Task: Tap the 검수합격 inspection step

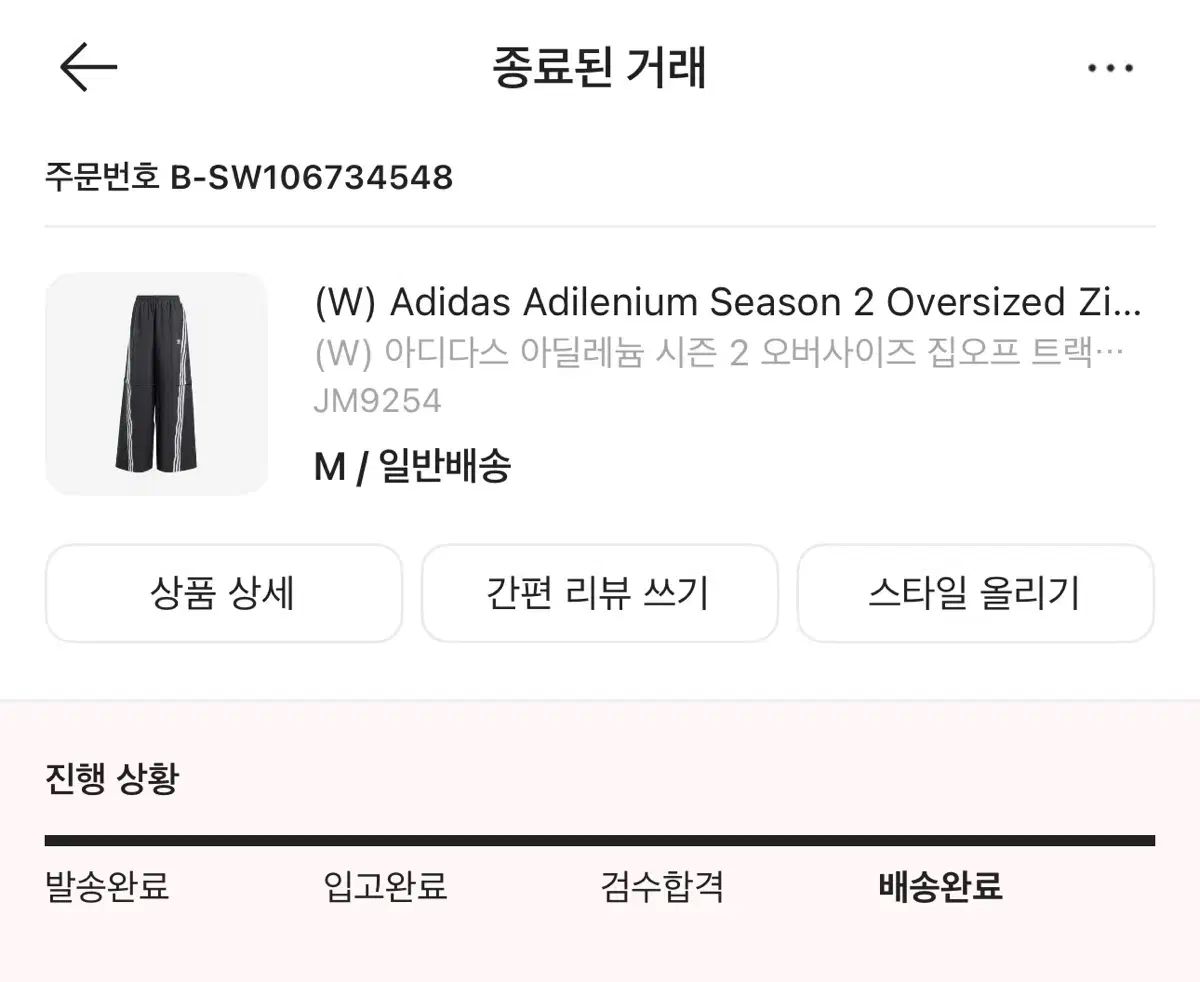Action: 662,886
